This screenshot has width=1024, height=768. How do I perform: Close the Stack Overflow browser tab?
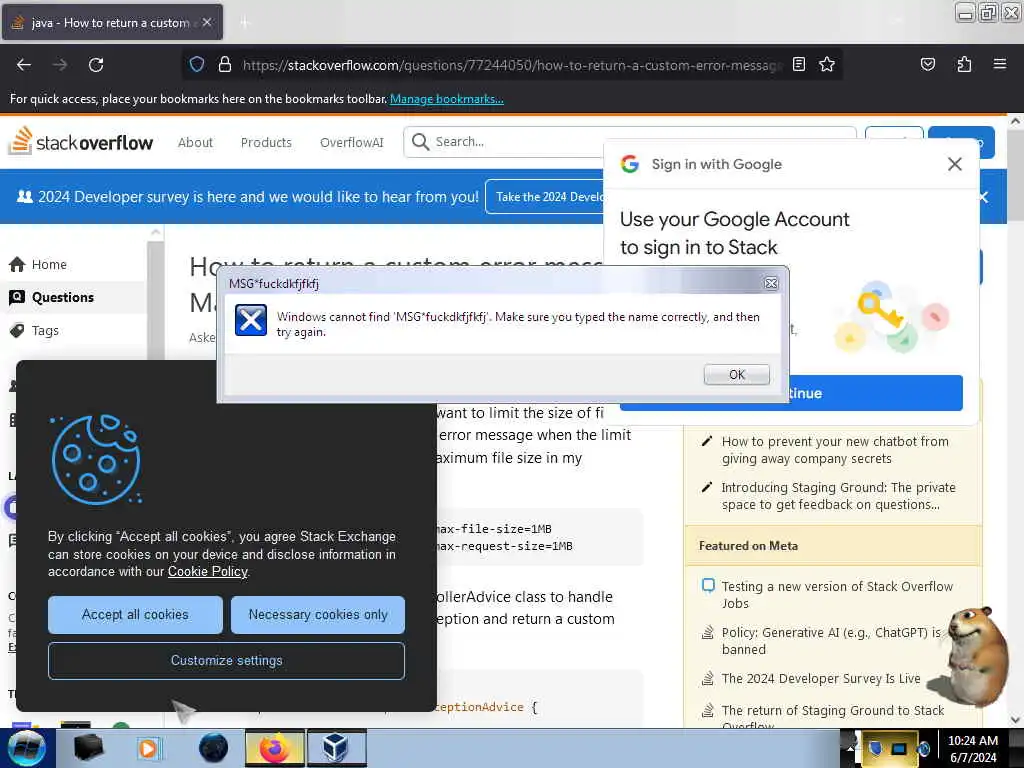point(206,22)
